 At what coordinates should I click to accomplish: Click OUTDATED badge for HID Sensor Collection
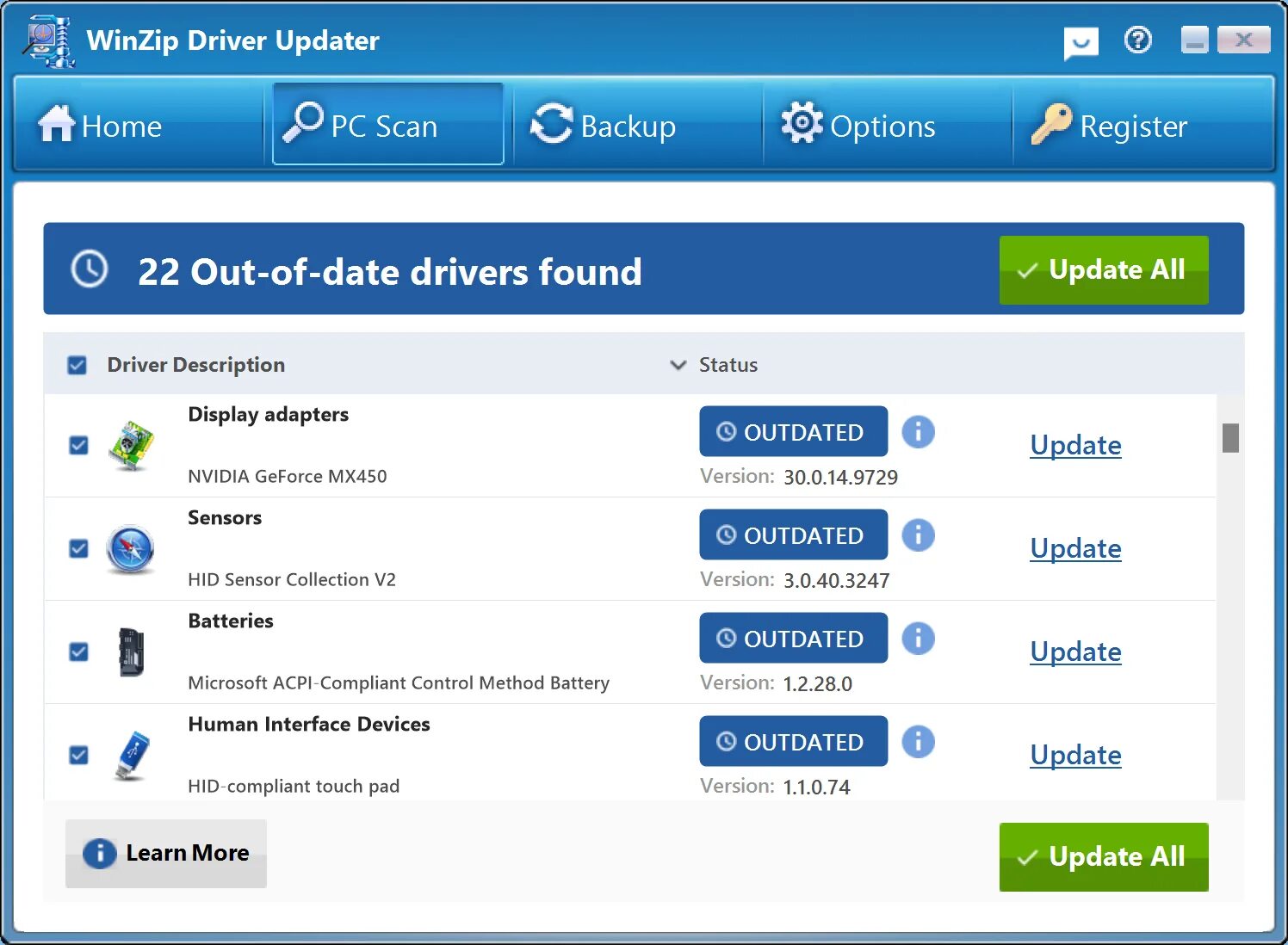pos(793,534)
